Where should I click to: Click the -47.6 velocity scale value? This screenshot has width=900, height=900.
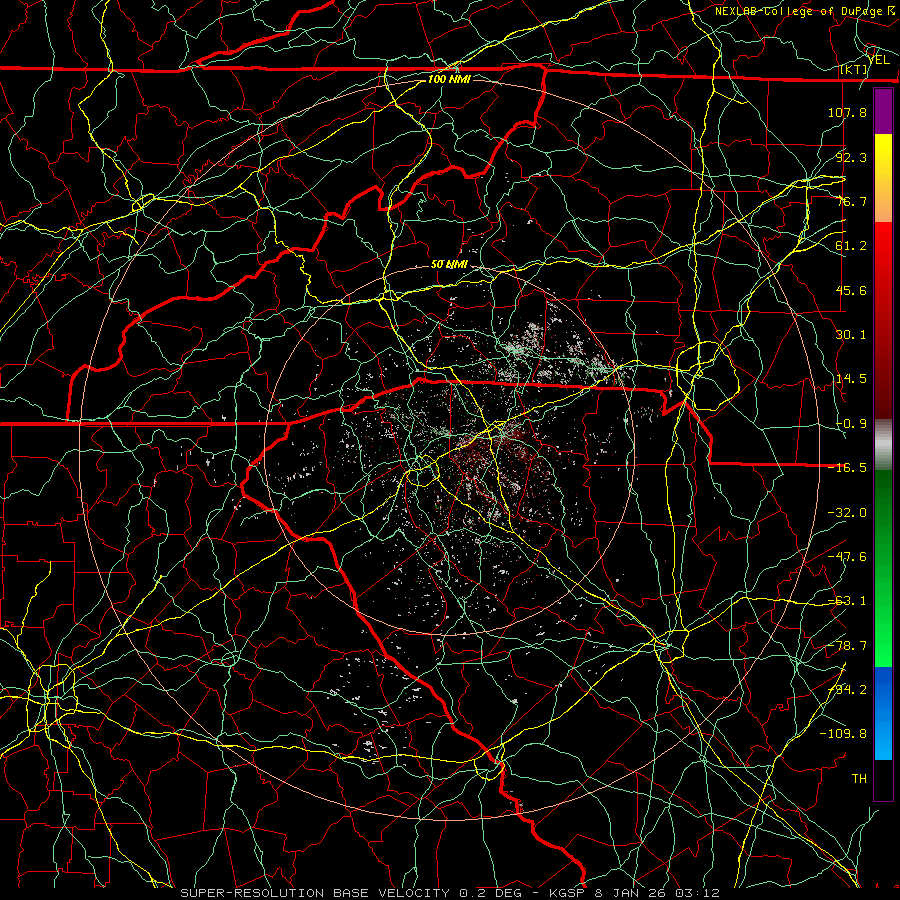(847, 557)
